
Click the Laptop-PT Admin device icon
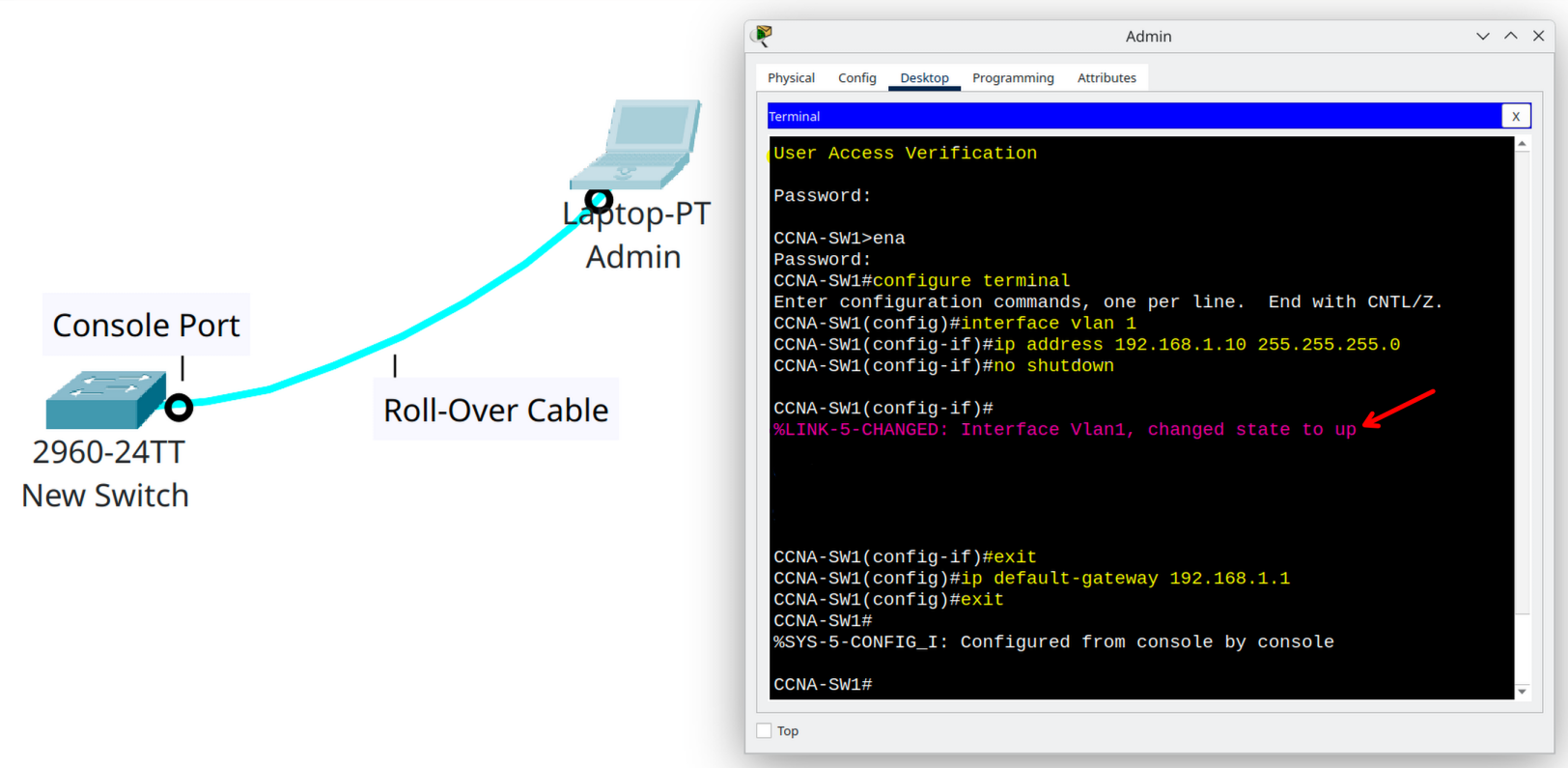[x=637, y=143]
